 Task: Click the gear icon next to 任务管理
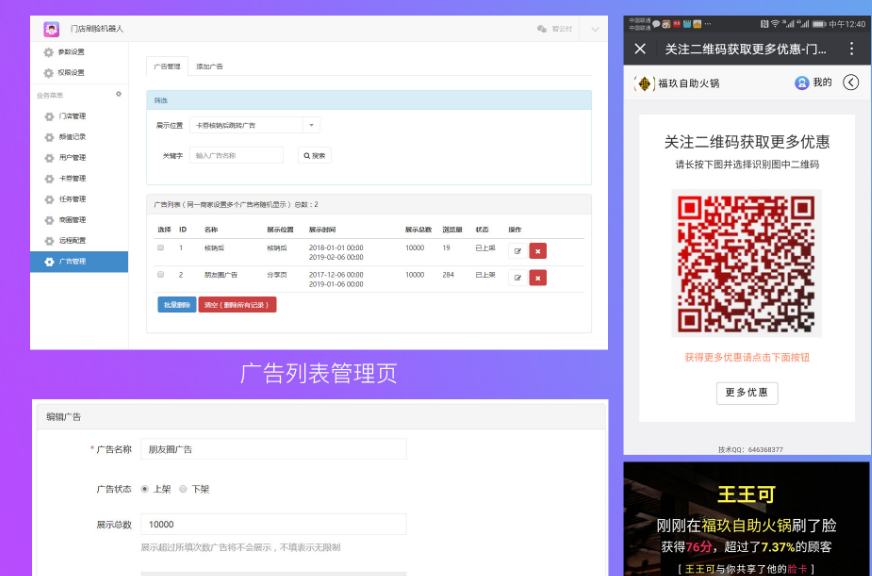(x=49, y=200)
